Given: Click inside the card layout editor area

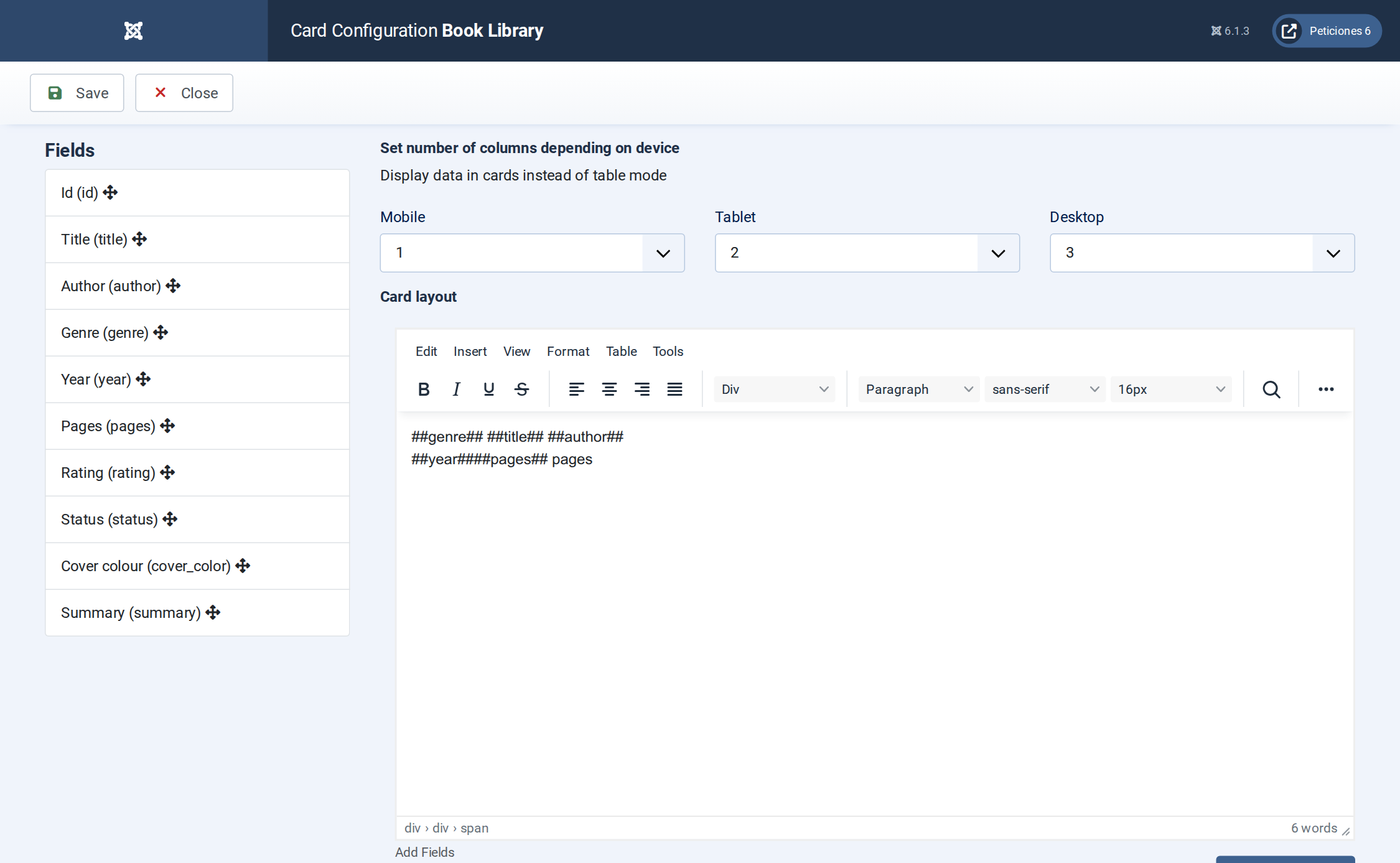Looking at the screenshot, I should coord(874,613).
